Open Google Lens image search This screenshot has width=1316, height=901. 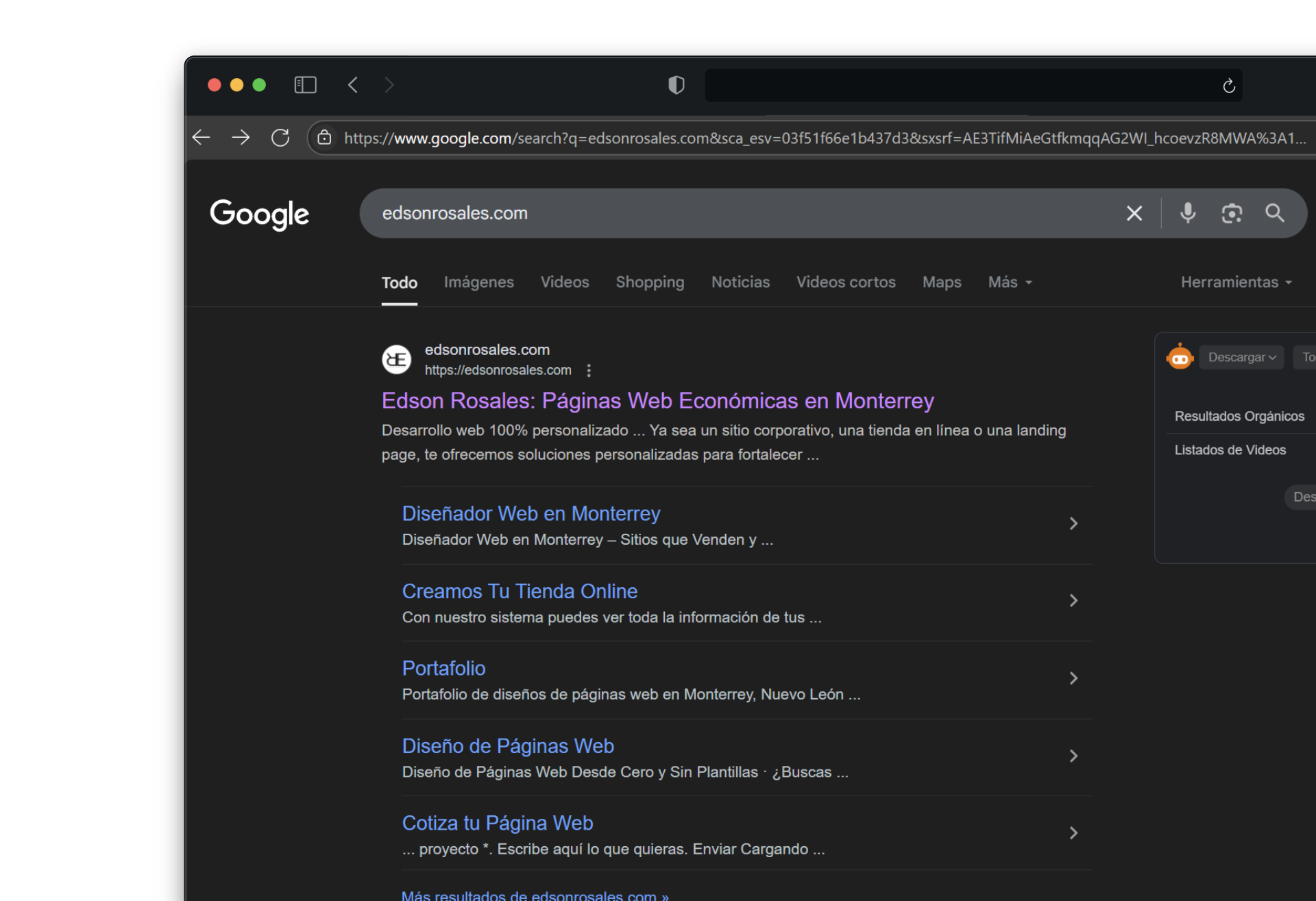(1232, 213)
